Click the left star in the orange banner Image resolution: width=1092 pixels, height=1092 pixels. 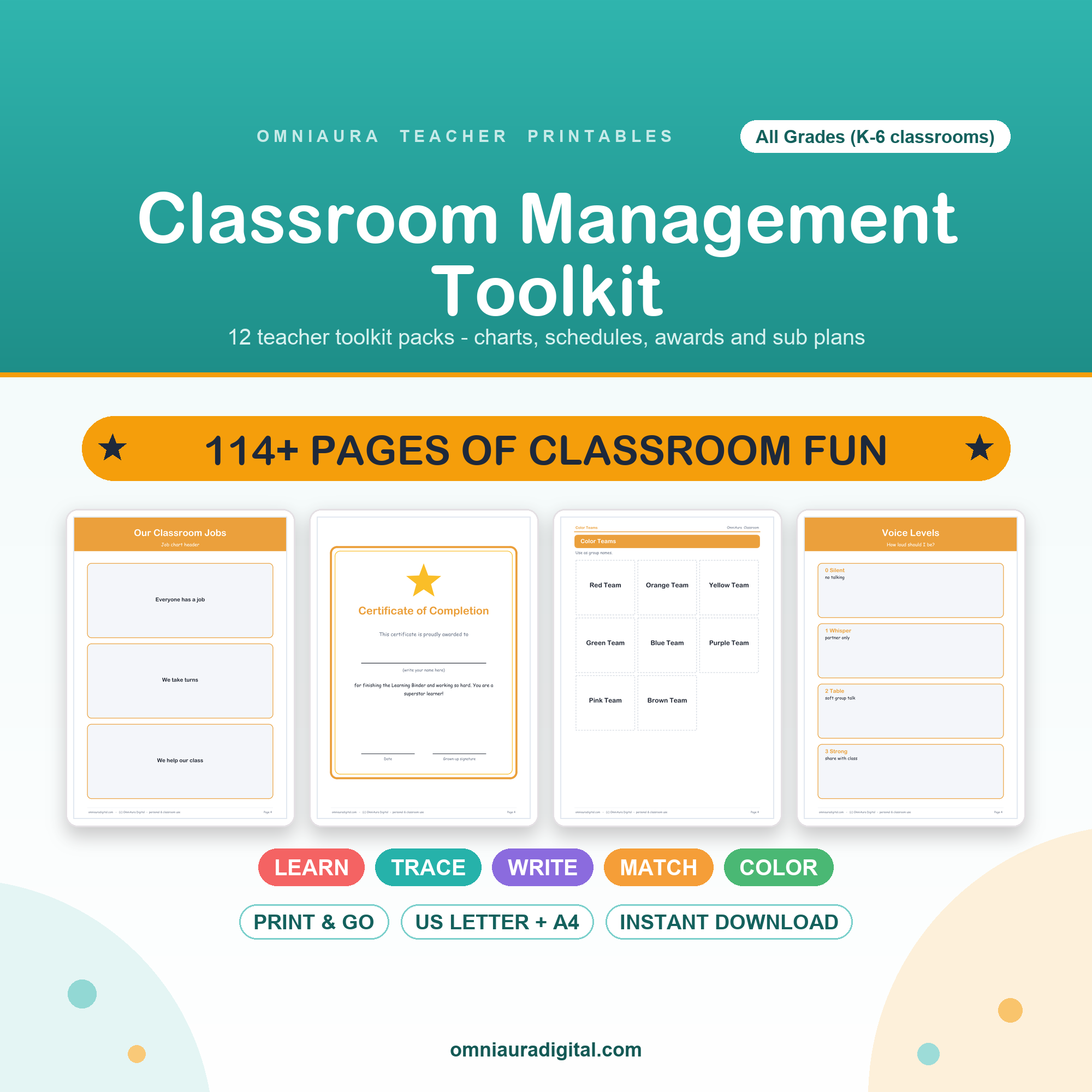point(112,448)
